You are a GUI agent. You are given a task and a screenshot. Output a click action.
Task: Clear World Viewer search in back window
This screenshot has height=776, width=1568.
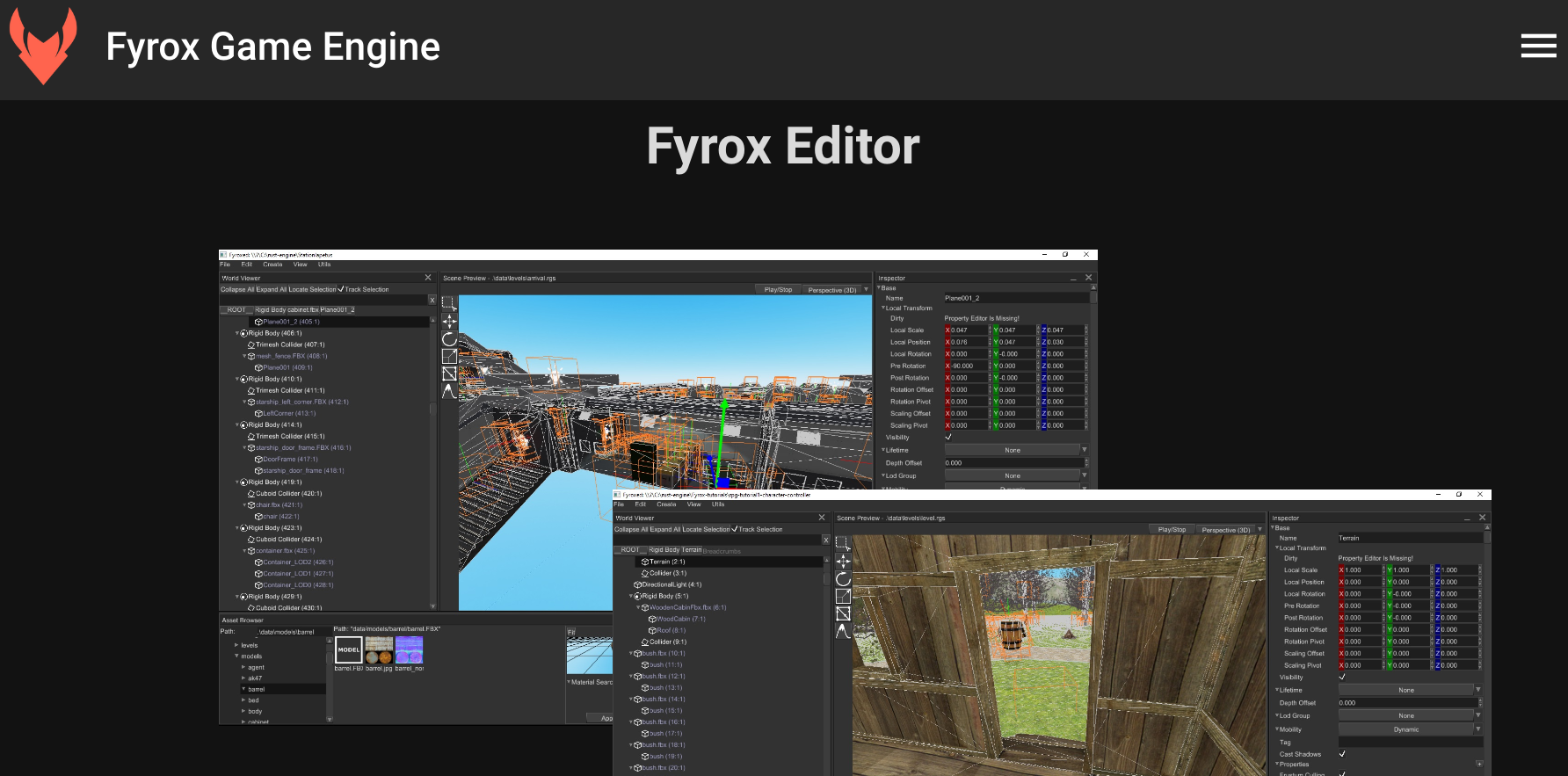(x=432, y=300)
